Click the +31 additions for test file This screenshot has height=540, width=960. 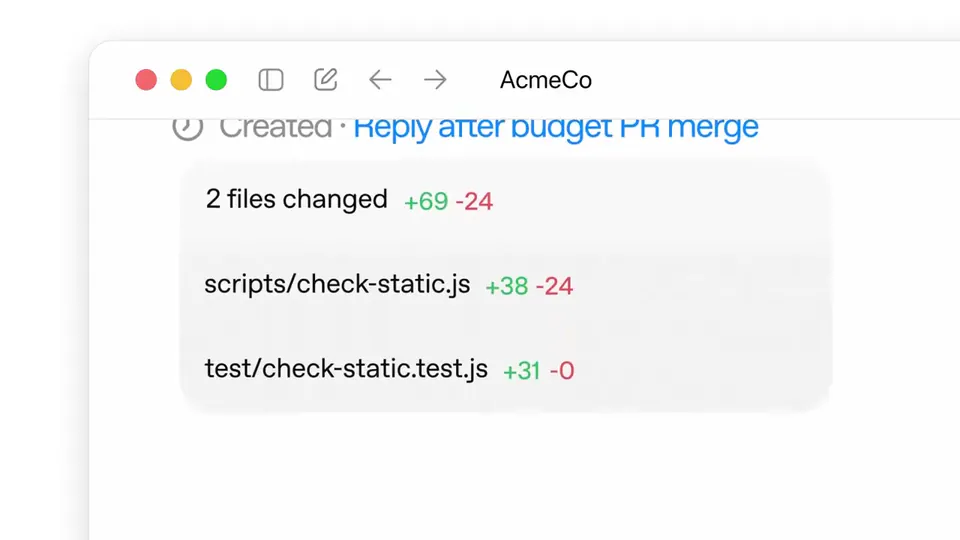pyautogui.click(x=522, y=370)
